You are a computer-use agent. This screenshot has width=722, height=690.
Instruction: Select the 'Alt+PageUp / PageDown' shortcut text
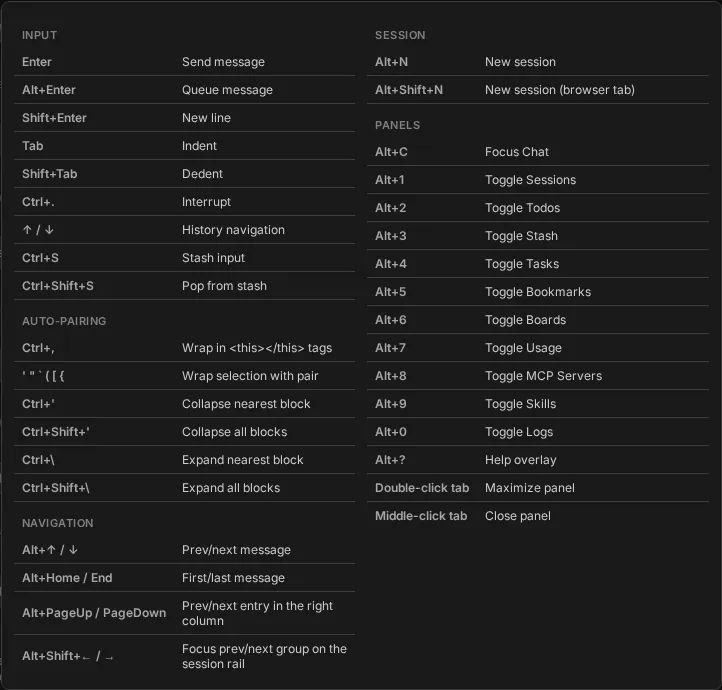click(x=94, y=613)
